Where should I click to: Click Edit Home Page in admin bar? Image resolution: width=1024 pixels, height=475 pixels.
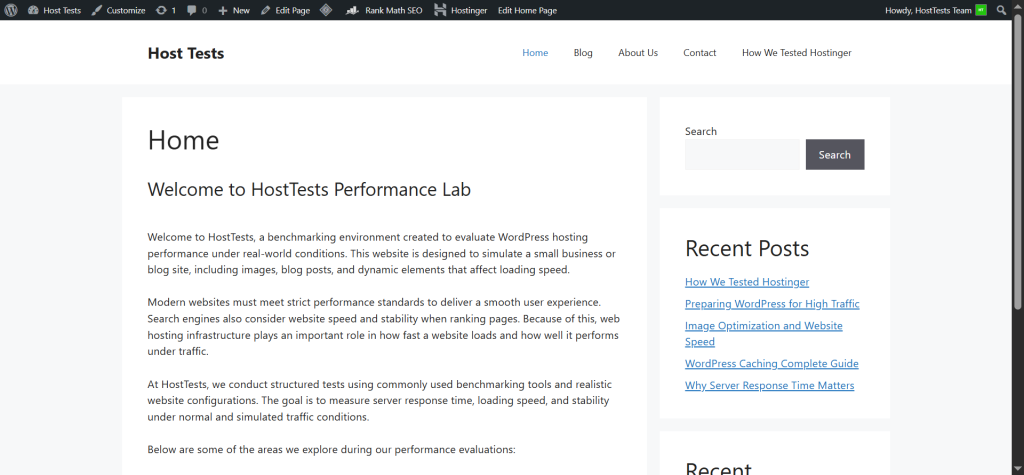click(x=527, y=10)
